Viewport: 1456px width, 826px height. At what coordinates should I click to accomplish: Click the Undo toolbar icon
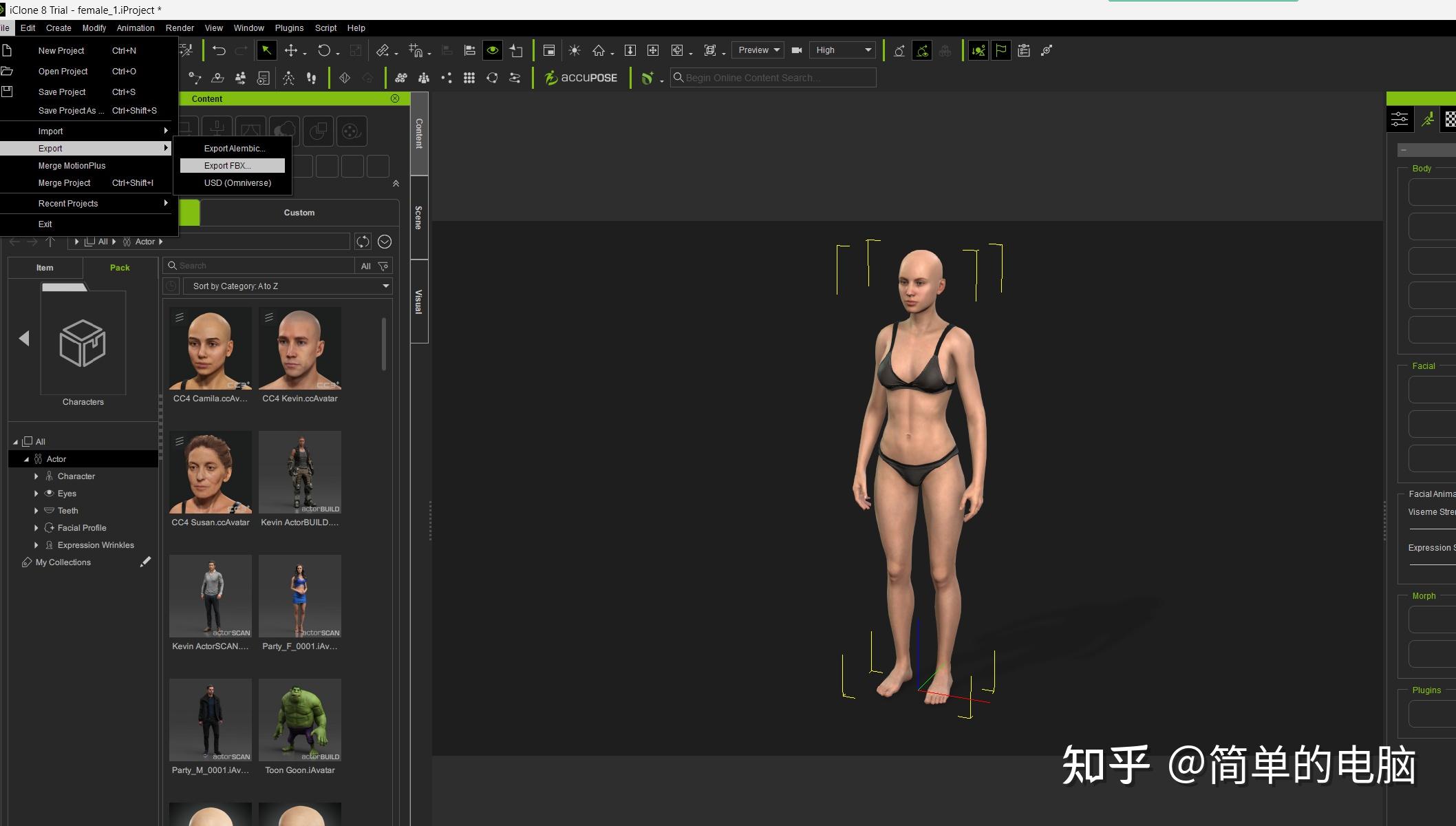(x=219, y=50)
